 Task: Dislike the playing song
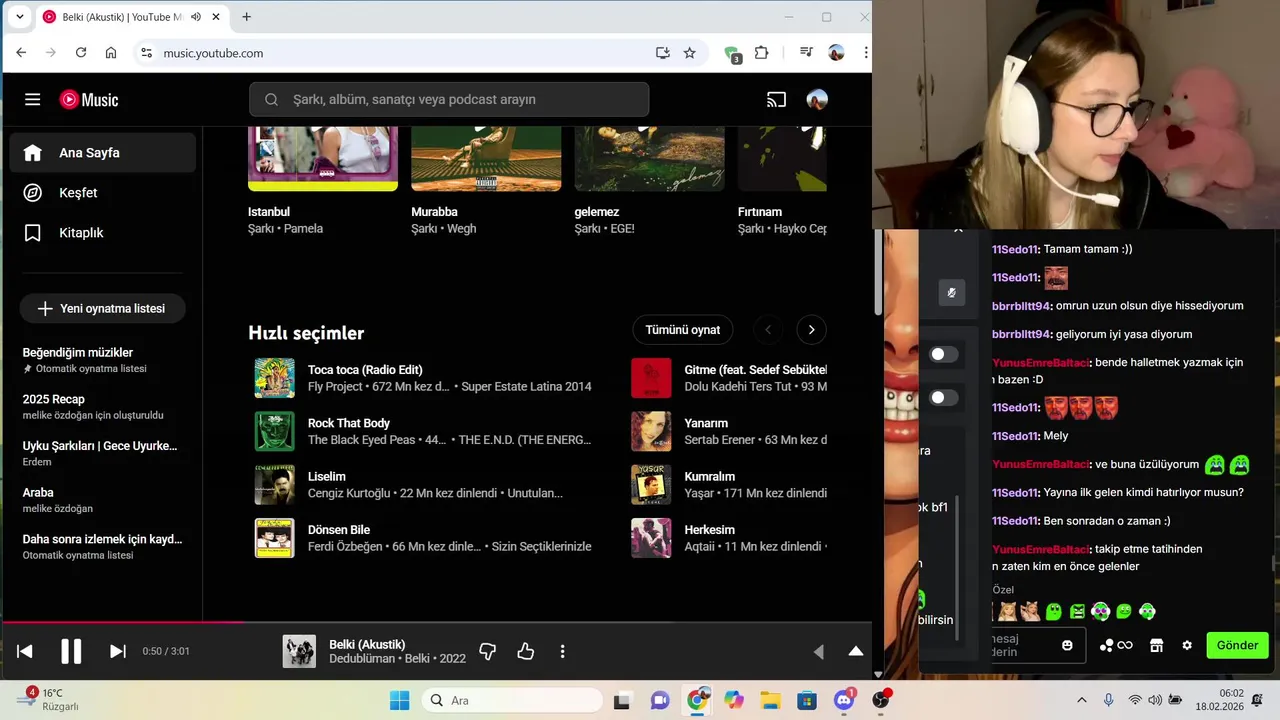coord(488,652)
